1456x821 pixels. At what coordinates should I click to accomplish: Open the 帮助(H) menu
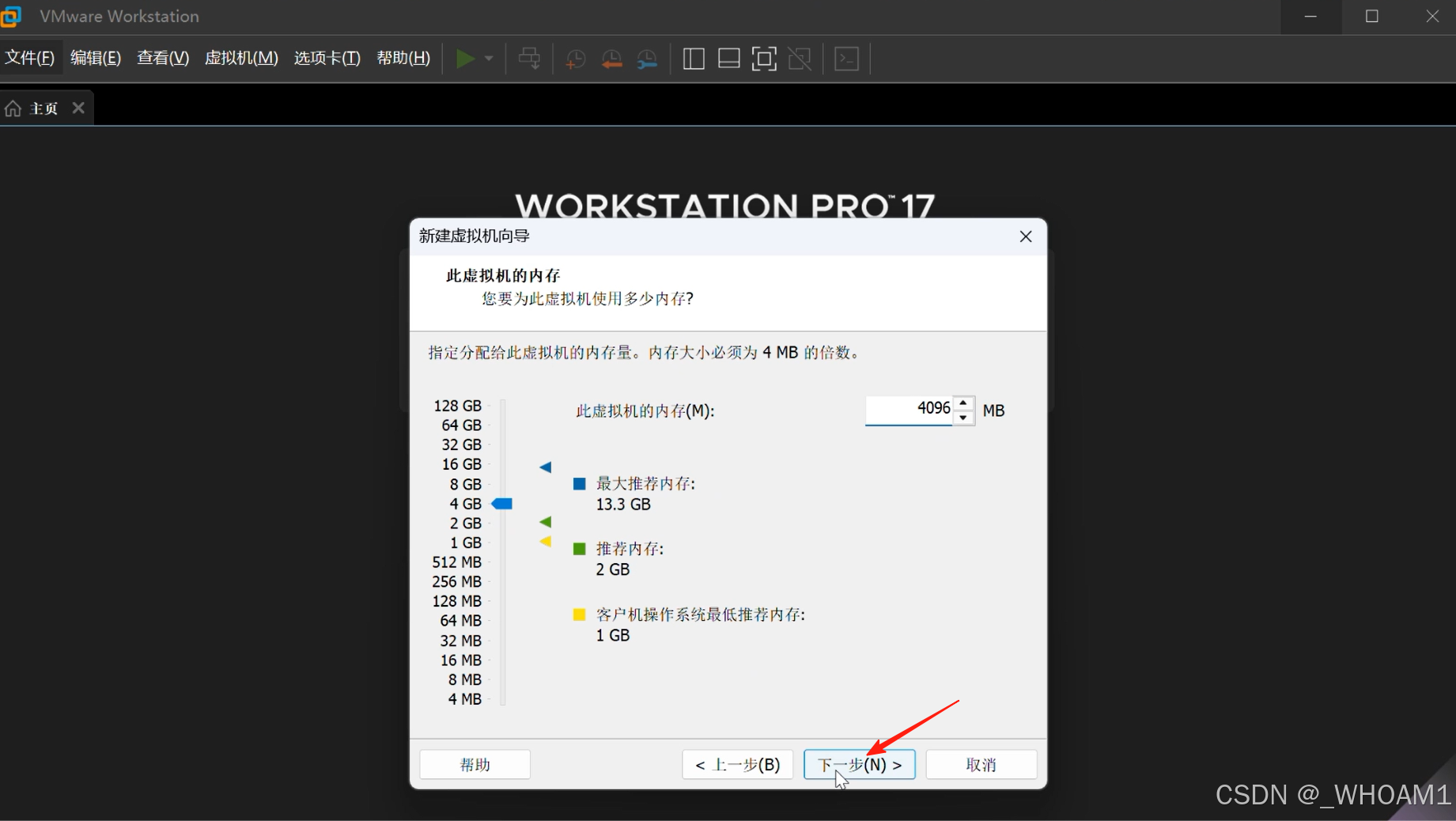click(403, 59)
